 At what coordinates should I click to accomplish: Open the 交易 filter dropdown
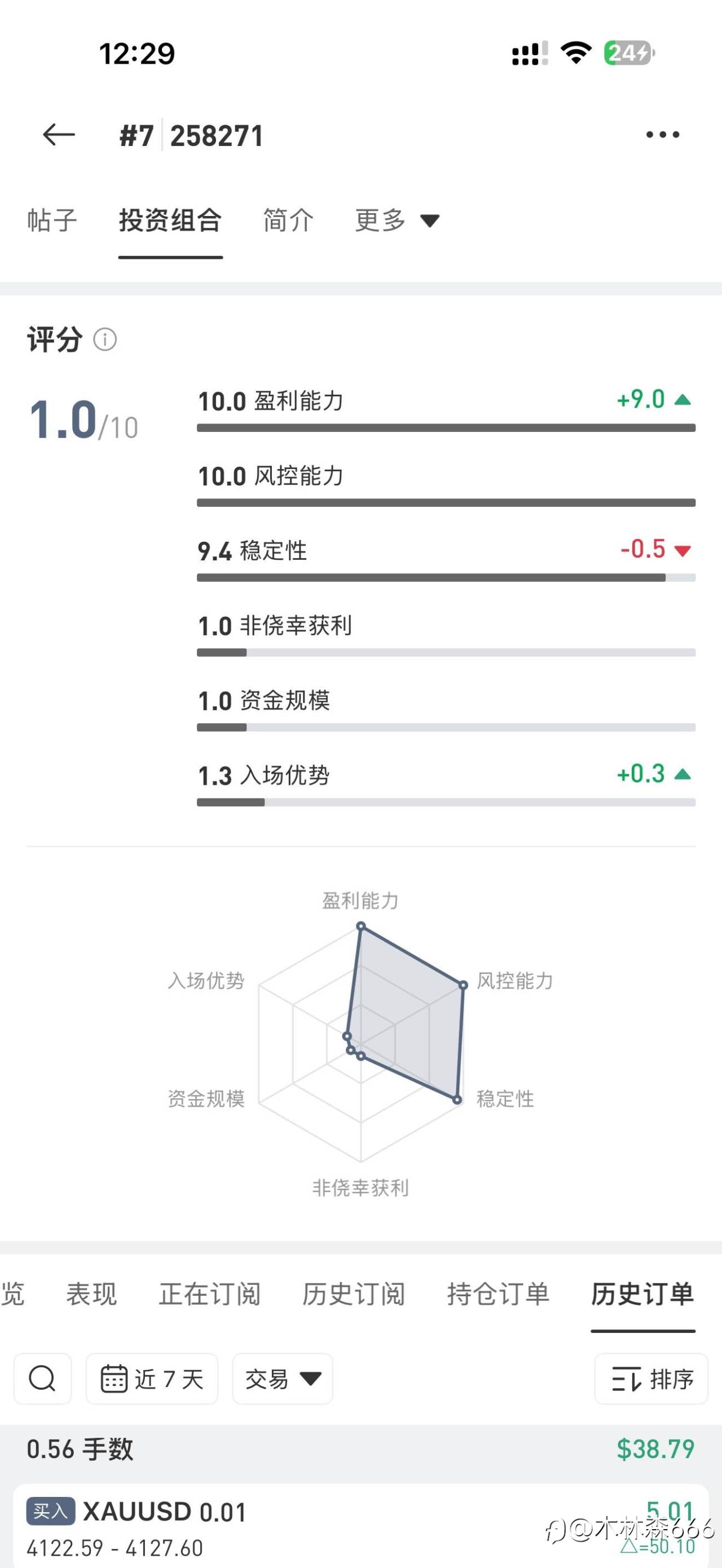pos(283,1379)
